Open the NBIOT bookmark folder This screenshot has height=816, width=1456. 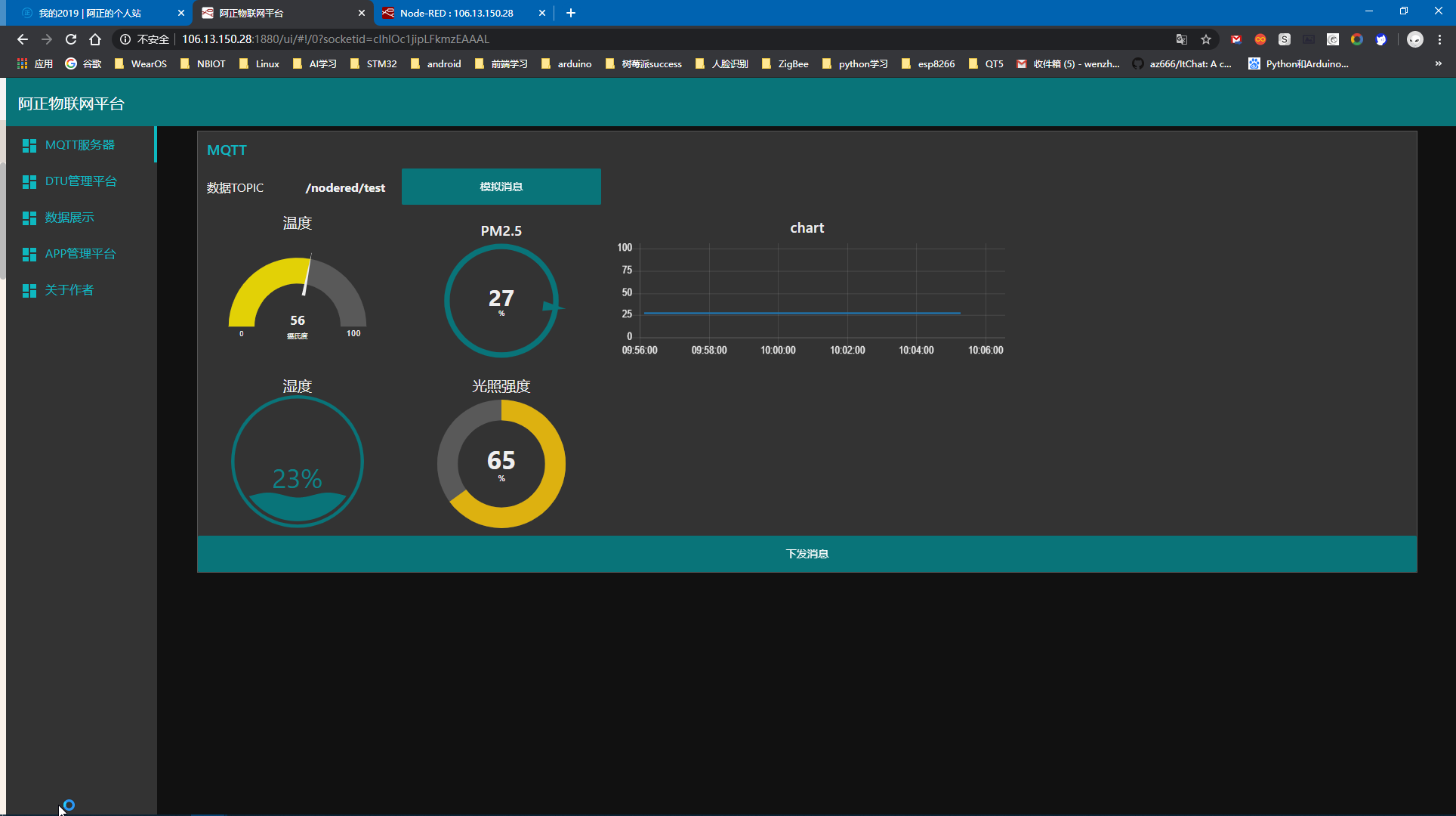click(x=203, y=64)
